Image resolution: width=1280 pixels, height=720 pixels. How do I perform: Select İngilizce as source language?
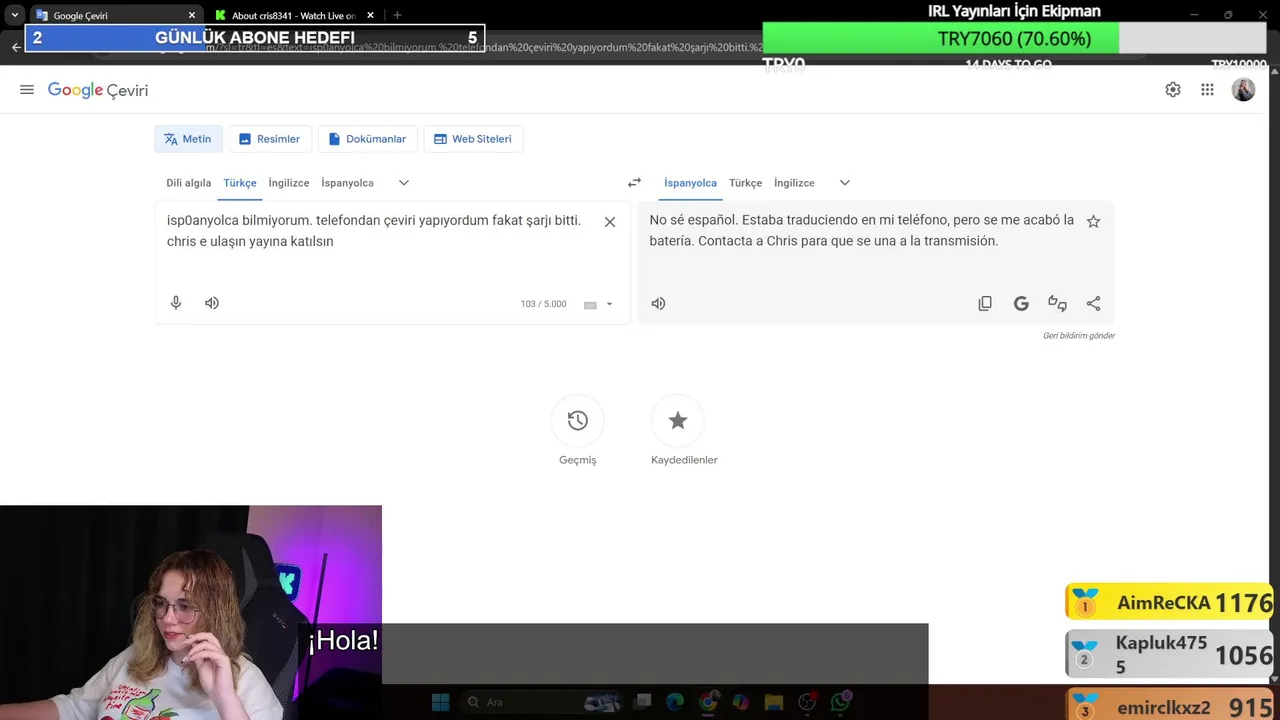(289, 183)
